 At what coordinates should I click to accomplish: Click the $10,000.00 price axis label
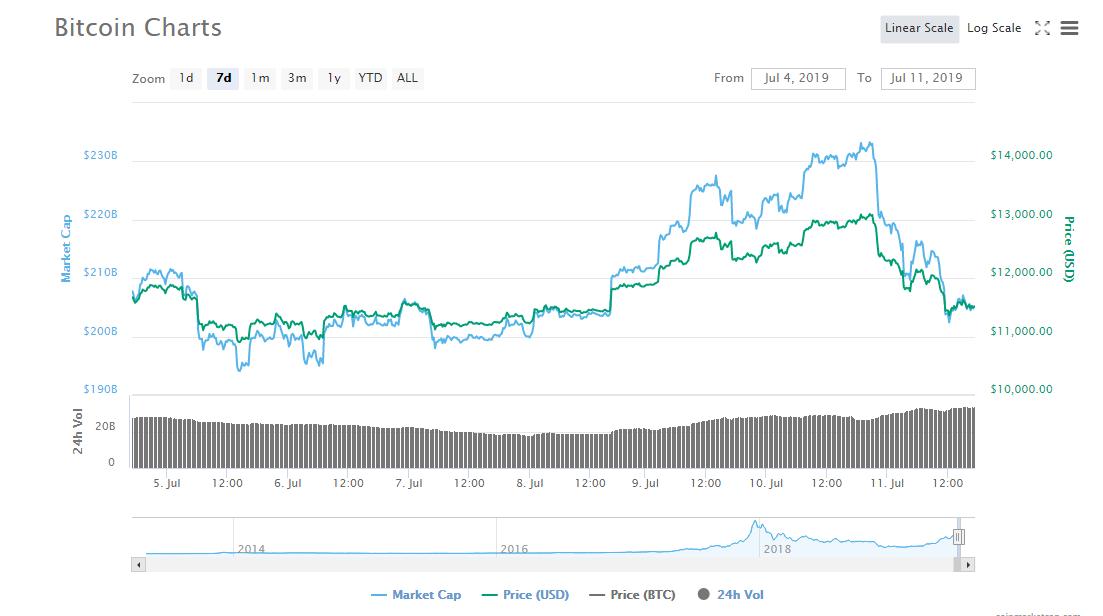pyautogui.click(x=1021, y=390)
